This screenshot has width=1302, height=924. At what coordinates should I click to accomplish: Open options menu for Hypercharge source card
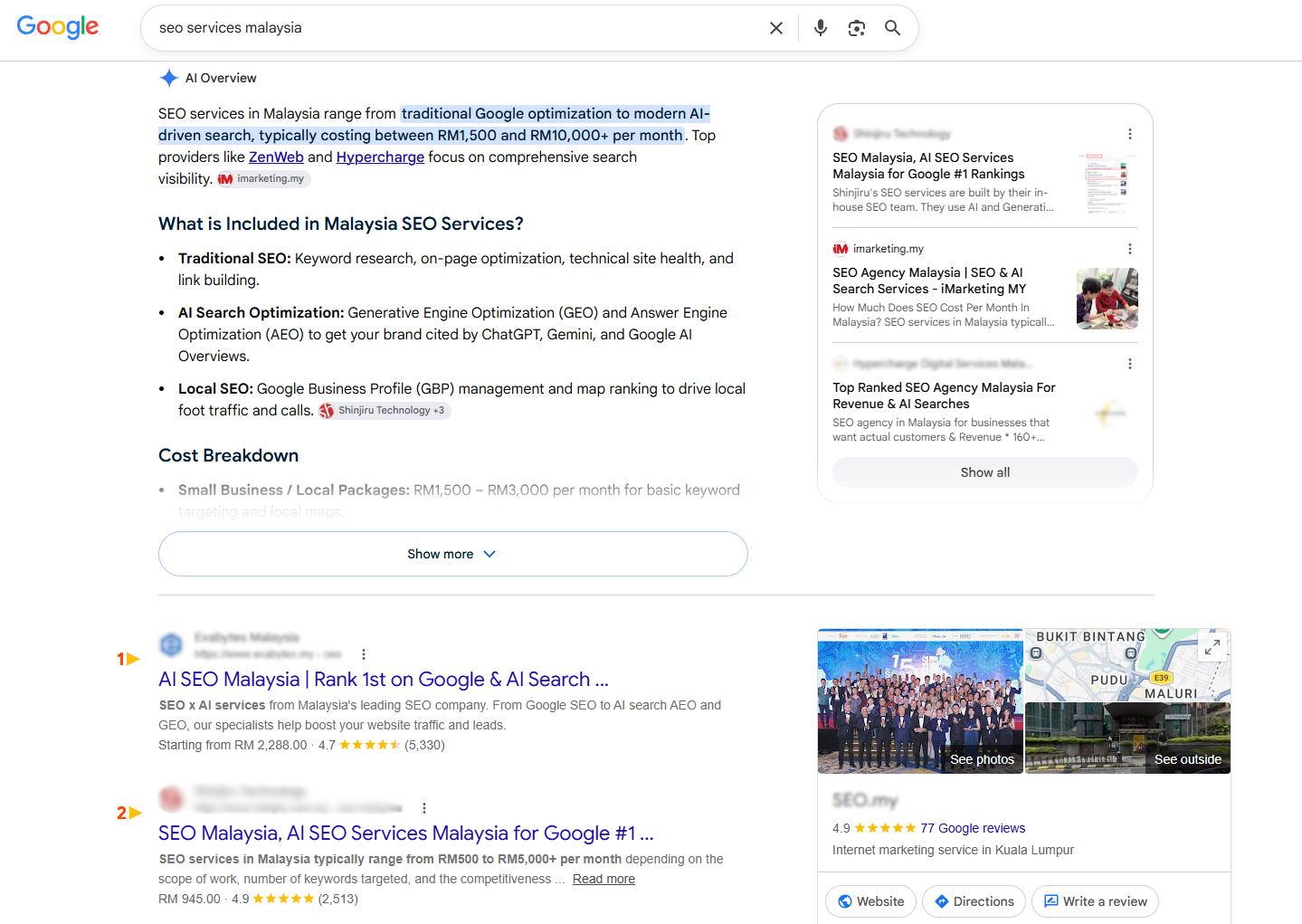[1129, 364]
